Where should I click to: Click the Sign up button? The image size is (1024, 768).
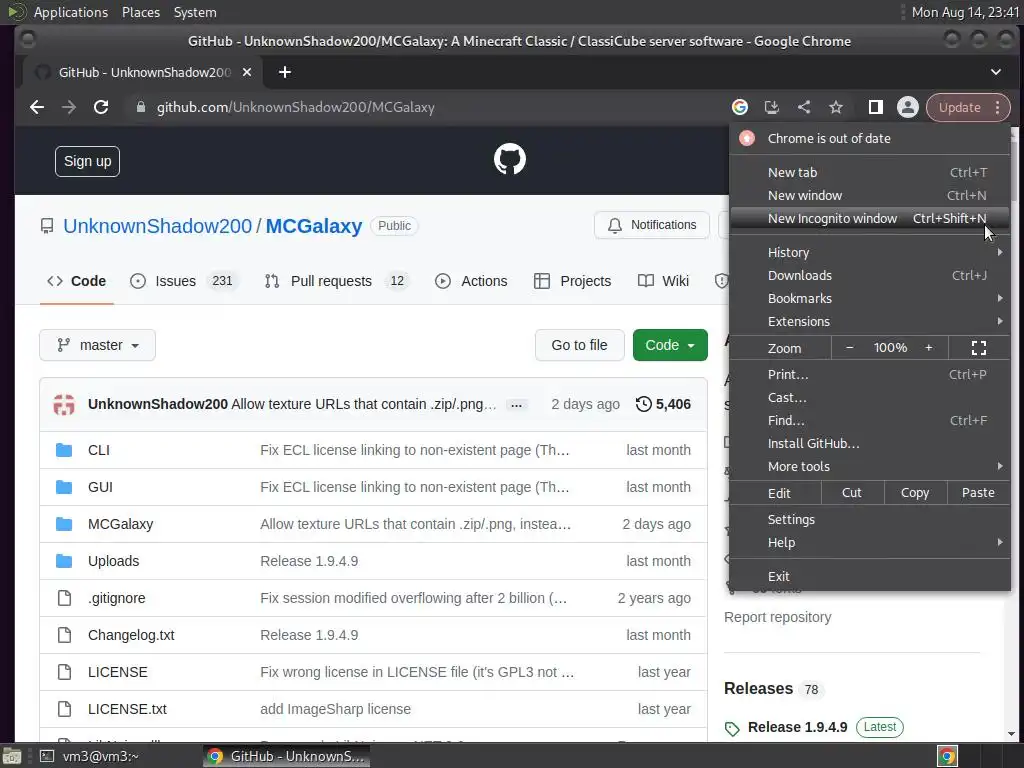pos(88,161)
